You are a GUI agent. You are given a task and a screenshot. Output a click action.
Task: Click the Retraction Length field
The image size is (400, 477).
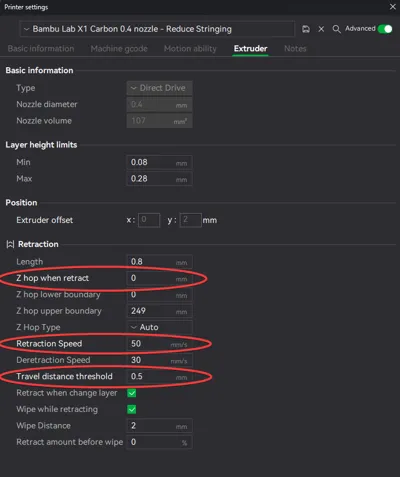point(159,262)
